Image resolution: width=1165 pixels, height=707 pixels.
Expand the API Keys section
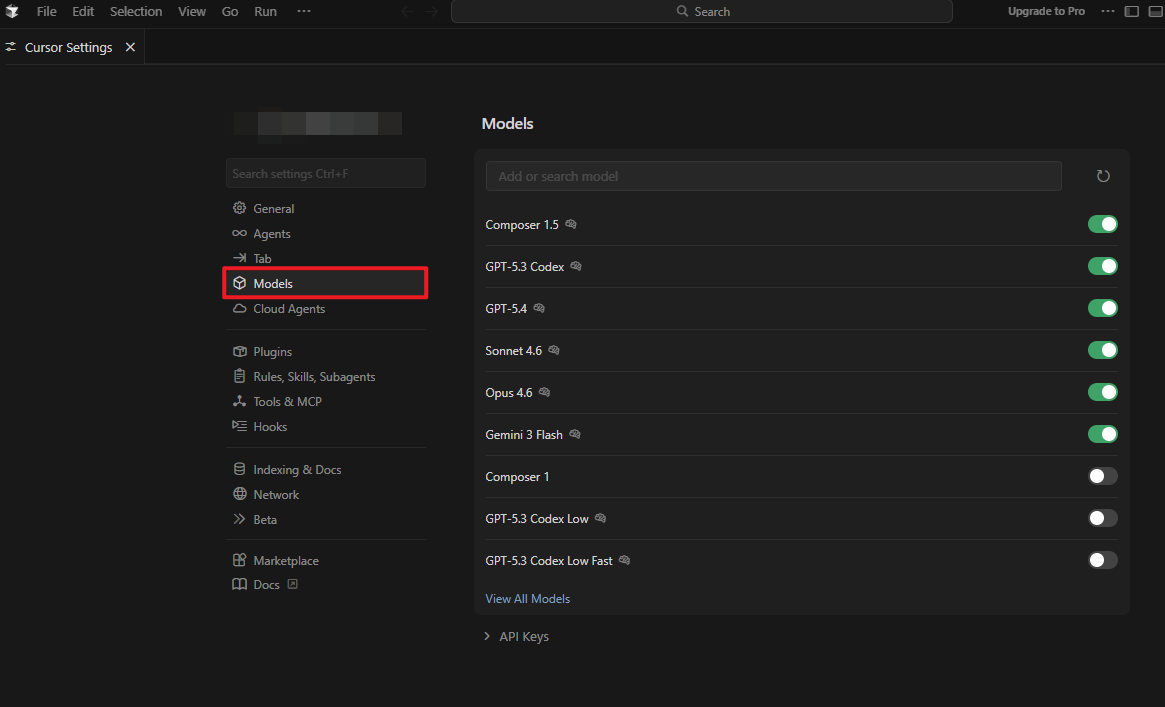pyautogui.click(x=516, y=636)
